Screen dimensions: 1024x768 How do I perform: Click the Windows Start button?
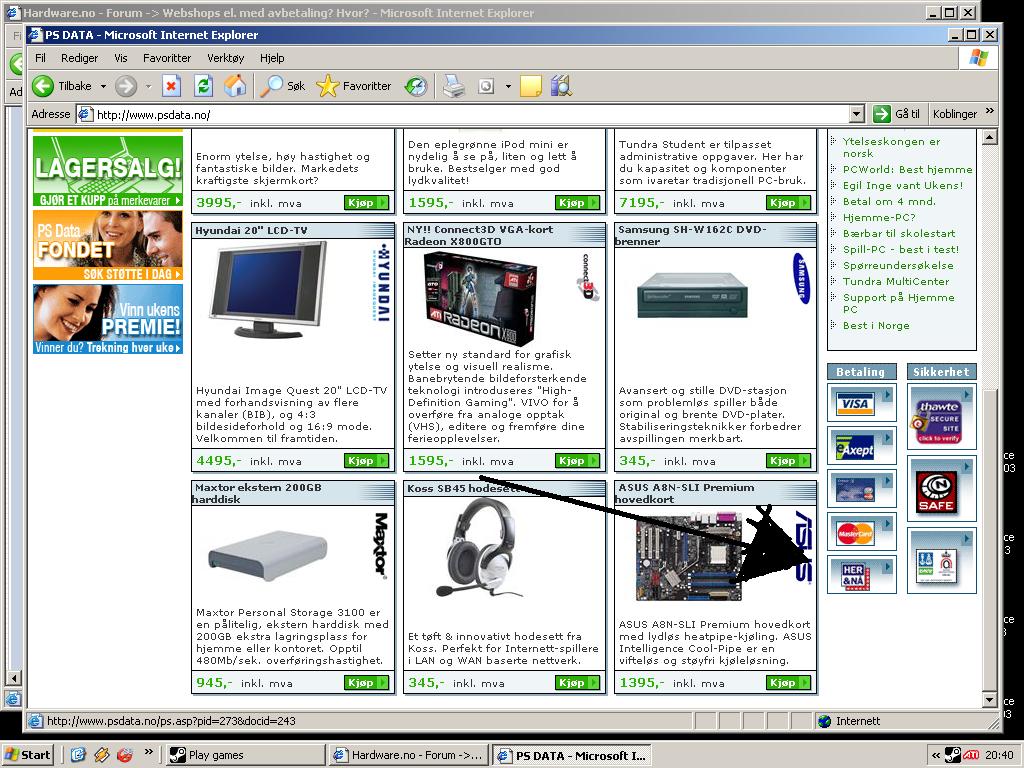coord(27,755)
